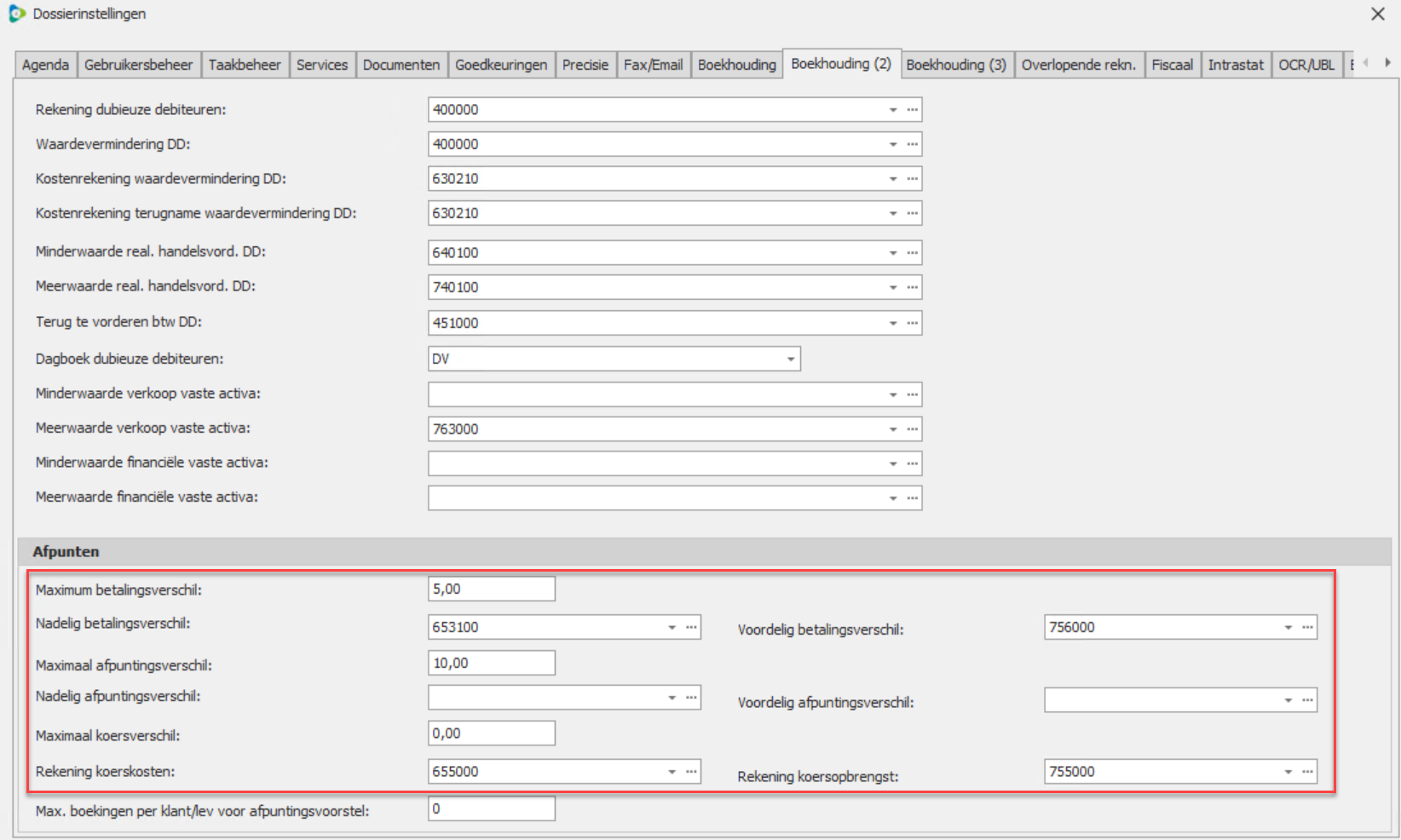Click ellipsis next to Nadelig betalingsverschil
Screen dimensions: 1401x840
click(691, 628)
